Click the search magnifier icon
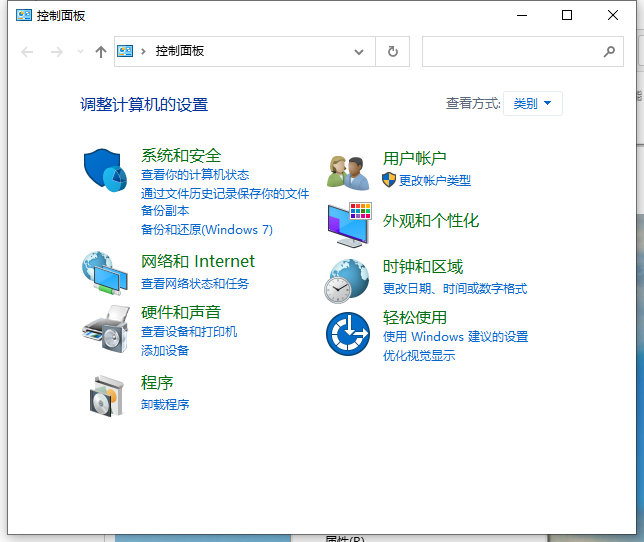The height and width of the screenshot is (542, 644). pos(609,51)
